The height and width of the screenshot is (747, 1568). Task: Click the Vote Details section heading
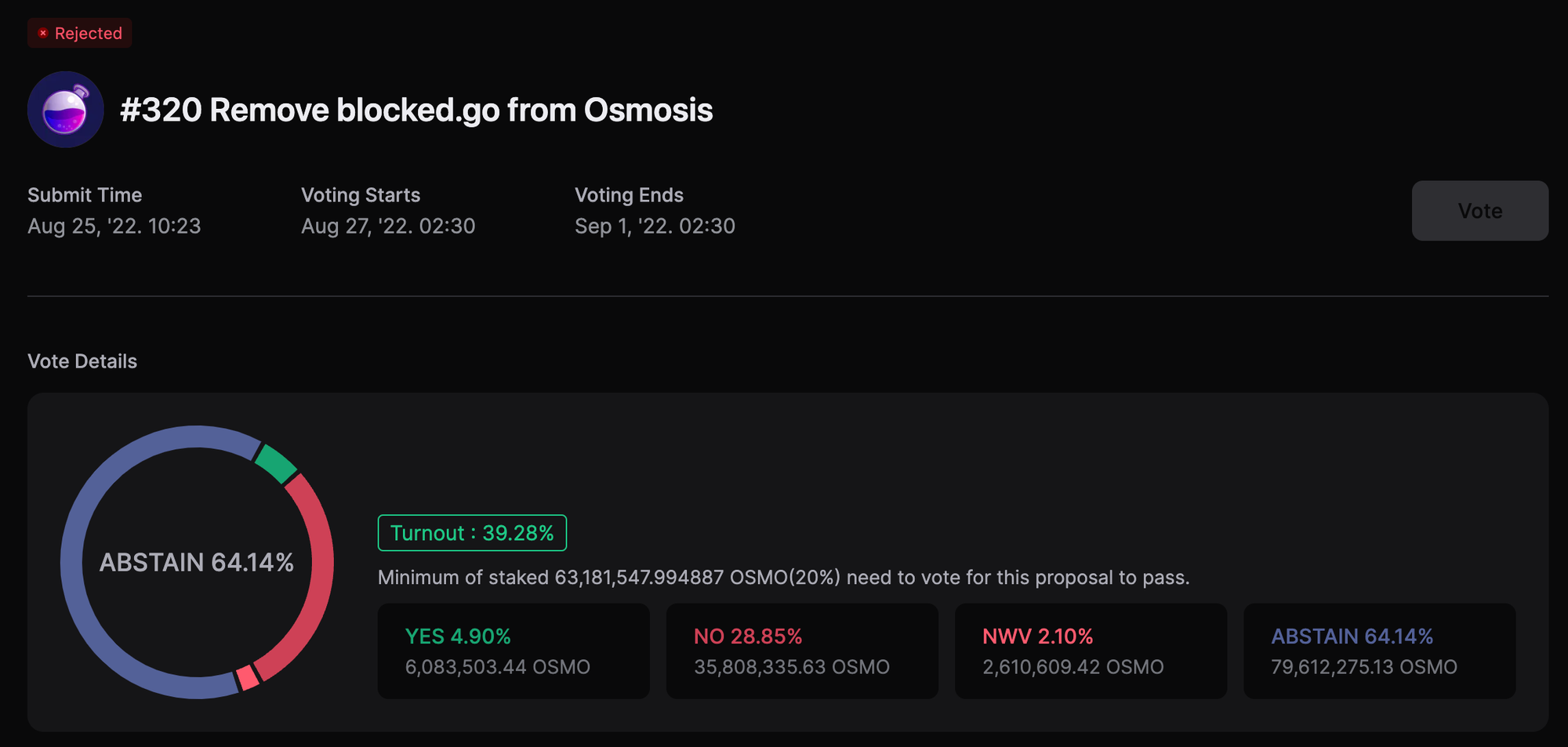82,361
